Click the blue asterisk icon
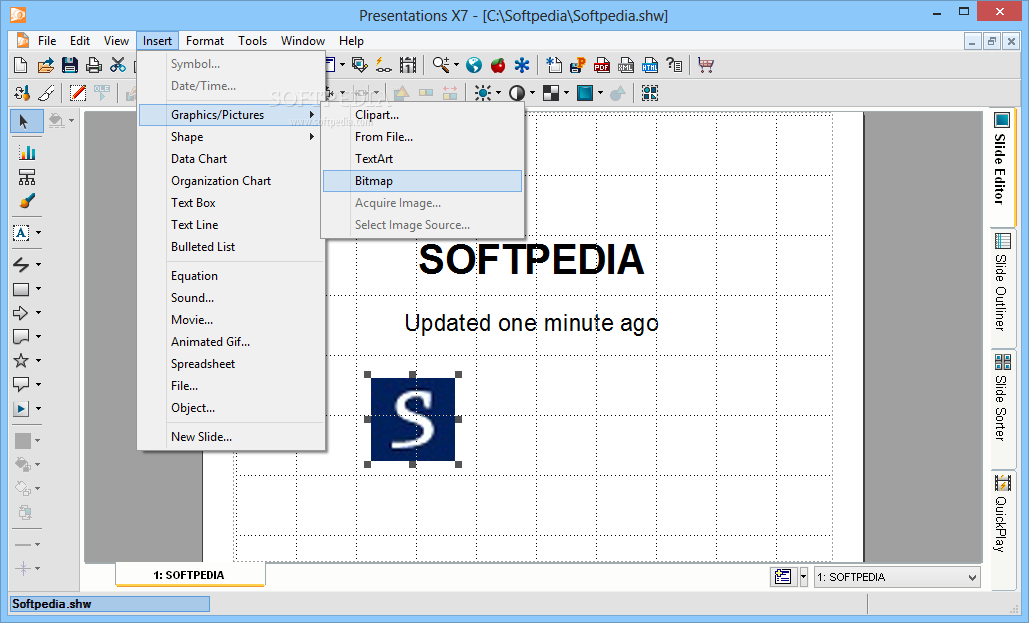This screenshot has width=1029, height=623. 522,65
